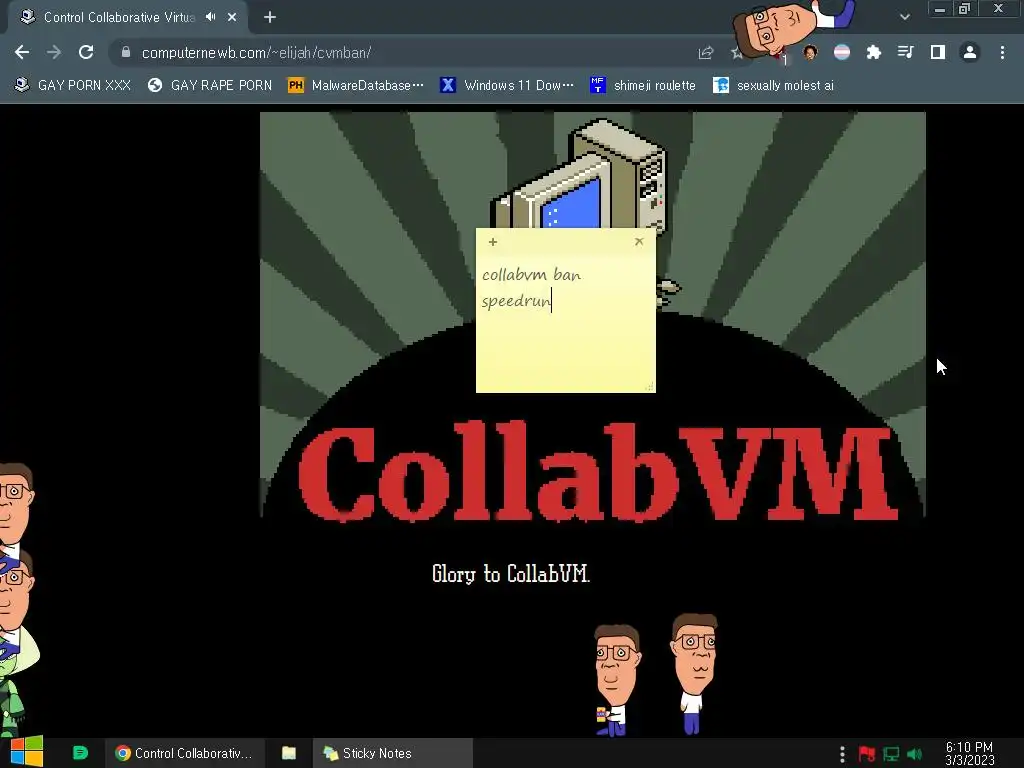Open the media control playlist icon

coord(906,52)
